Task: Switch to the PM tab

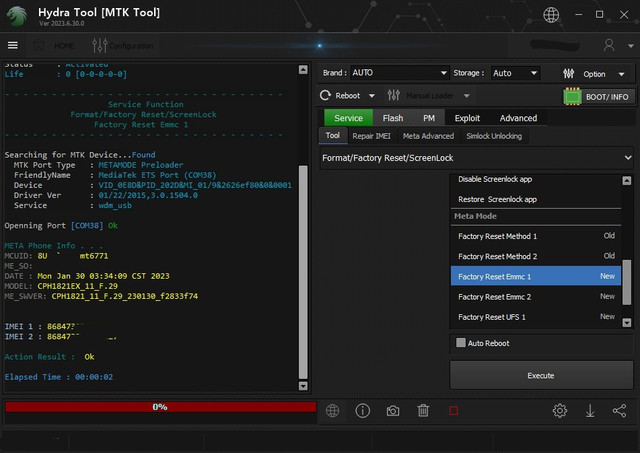Action: pos(429,118)
